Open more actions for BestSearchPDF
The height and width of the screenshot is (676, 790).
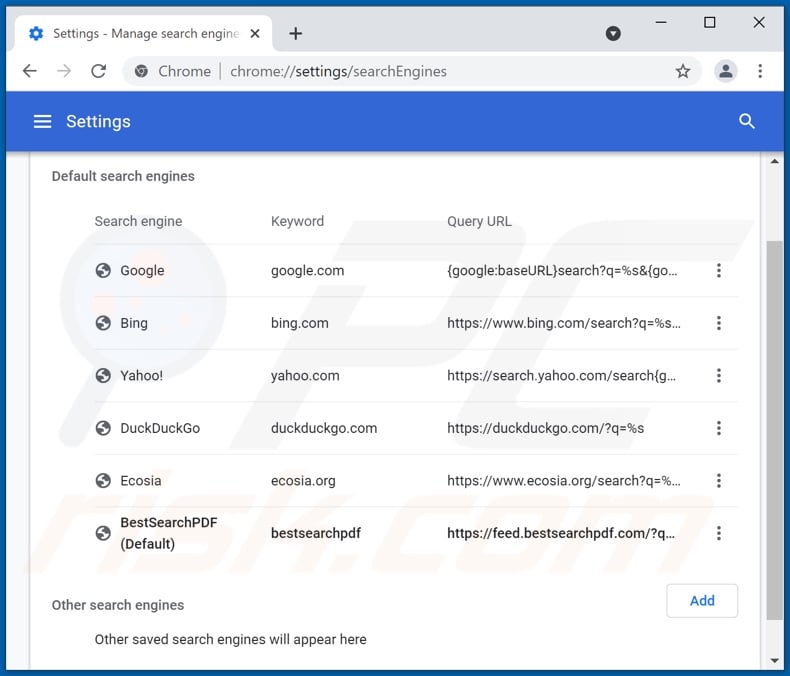point(718,533)
